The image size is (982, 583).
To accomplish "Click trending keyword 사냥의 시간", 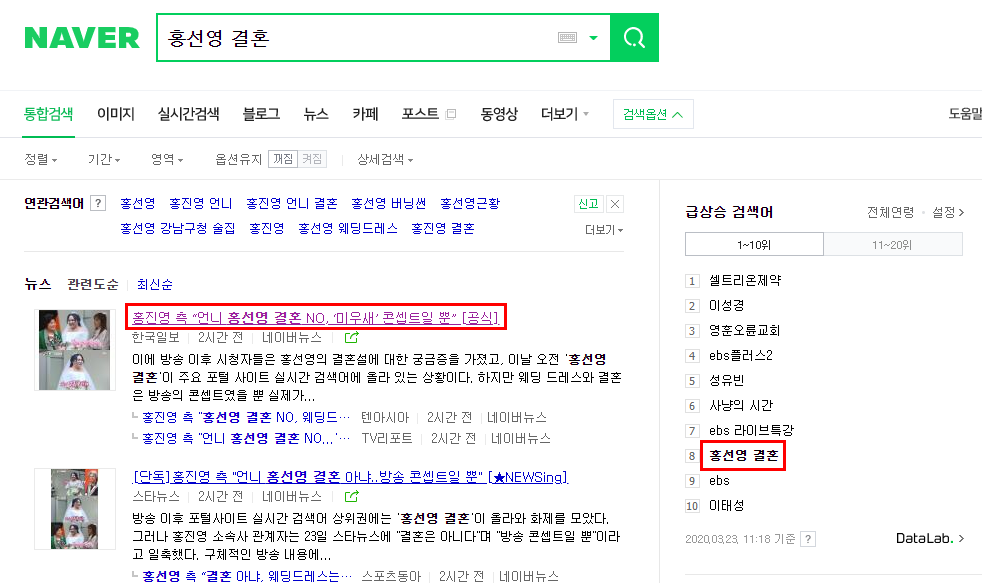I will point(741,406).
